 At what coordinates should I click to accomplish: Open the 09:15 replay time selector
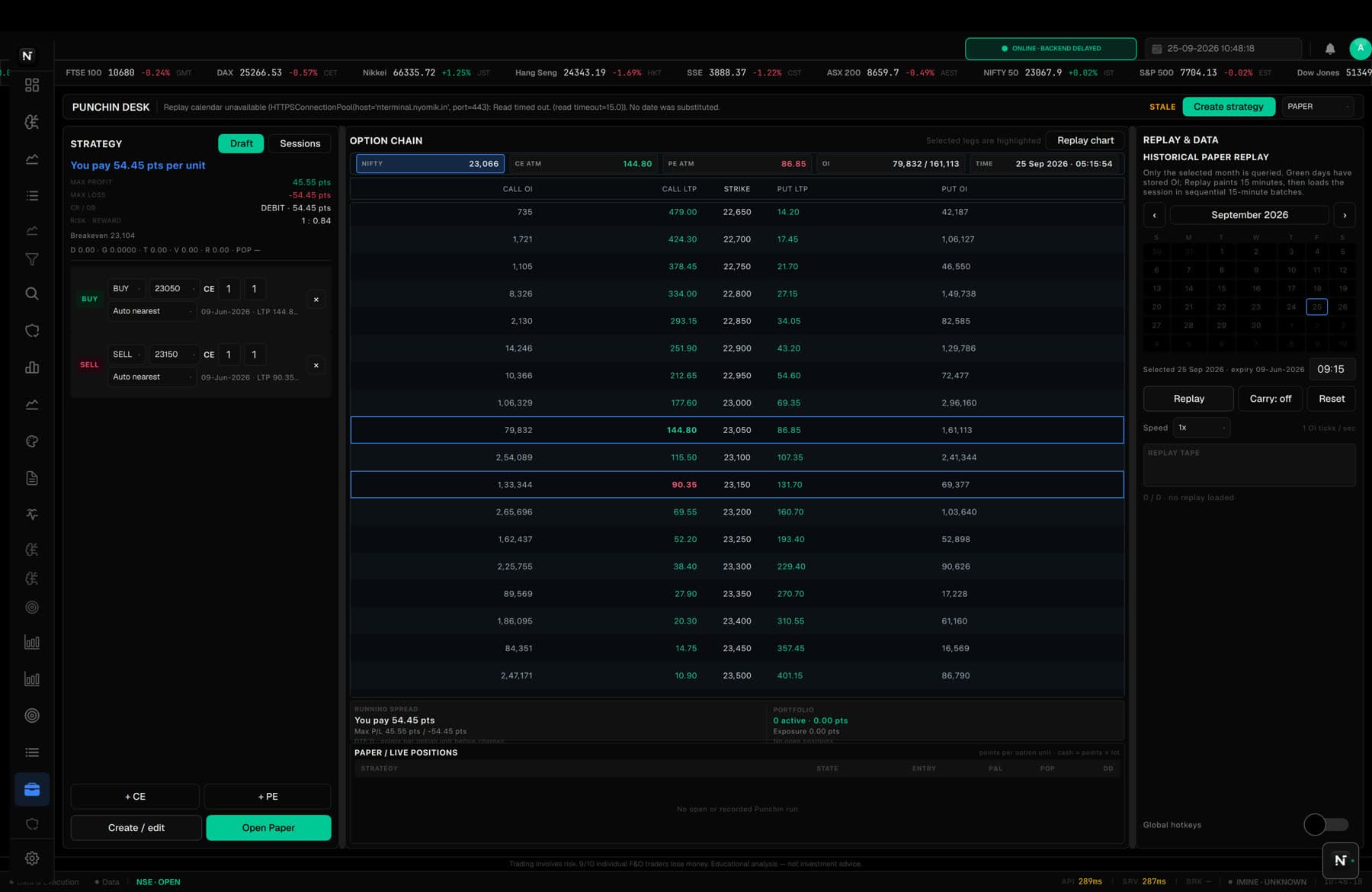1332,369
